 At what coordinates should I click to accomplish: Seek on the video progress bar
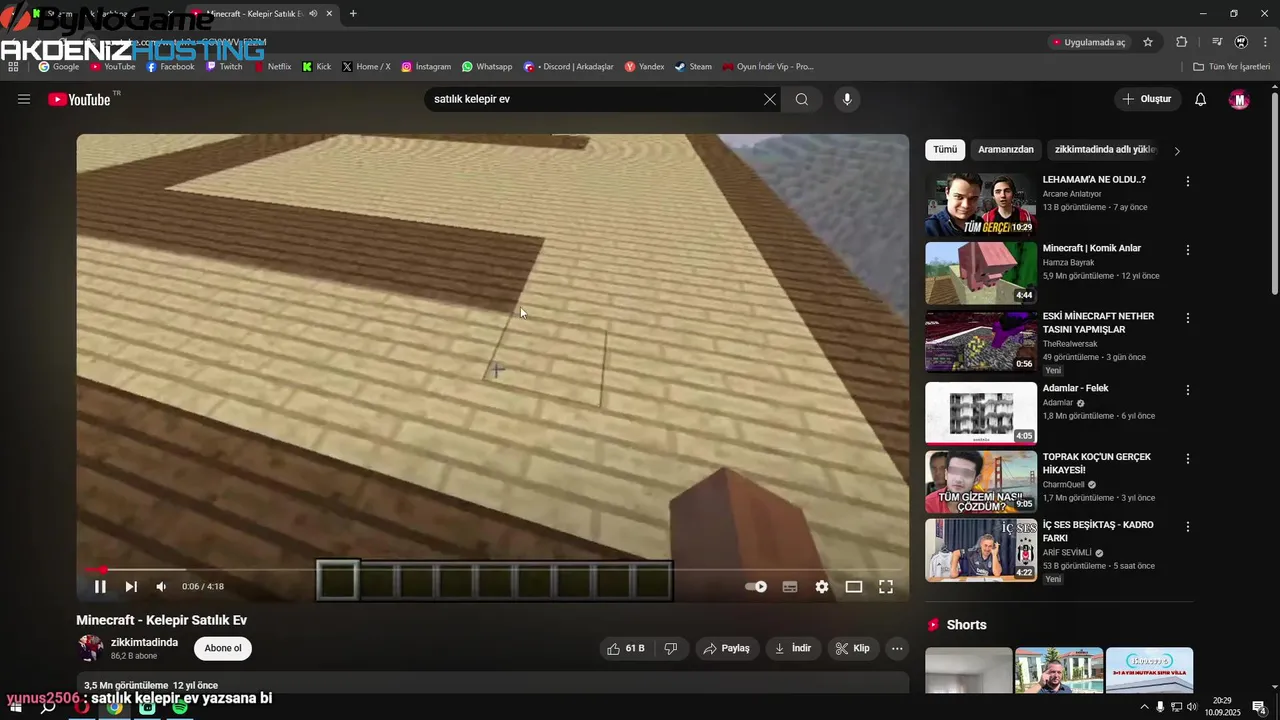pos(493,570)
